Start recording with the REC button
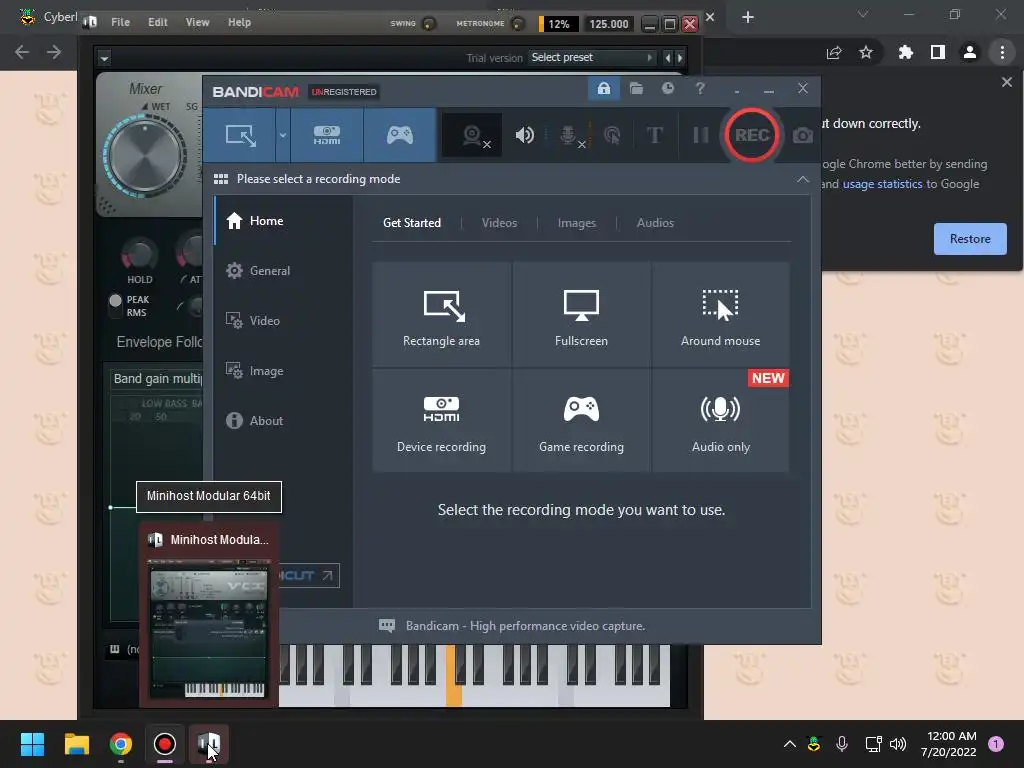The height and width of the screenshot is (768, 1024). click(x=752, y=135)
